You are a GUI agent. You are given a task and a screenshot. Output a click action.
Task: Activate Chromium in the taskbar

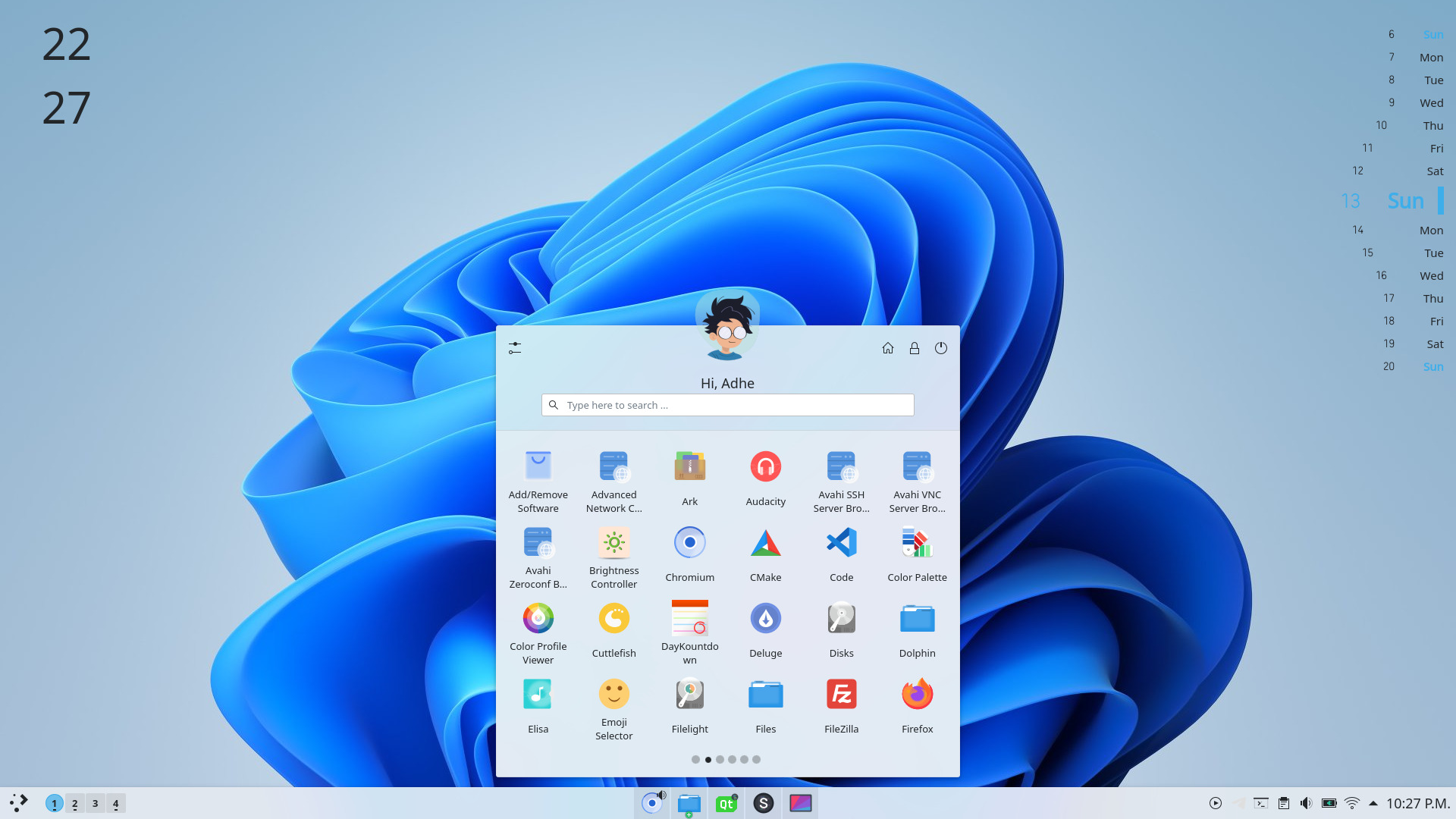(652, 803)
